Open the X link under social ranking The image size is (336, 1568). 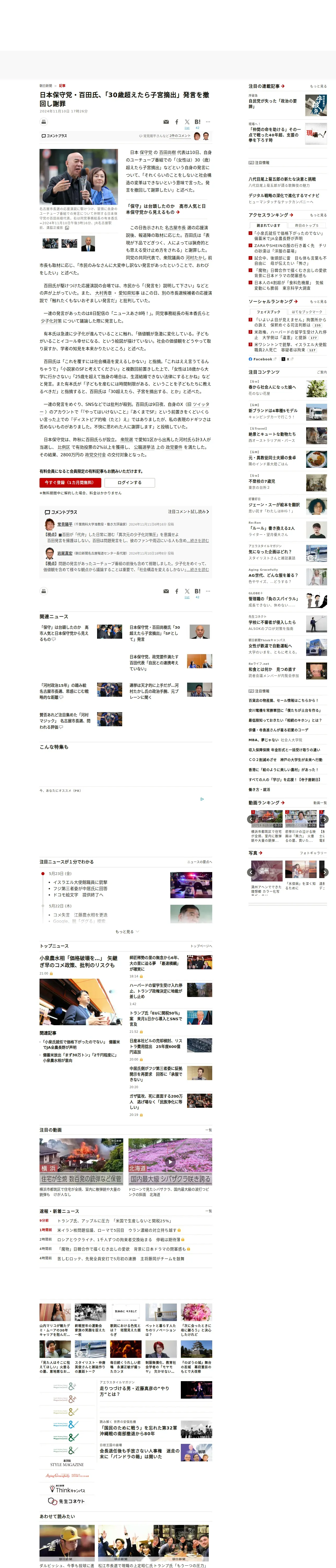[286, 359]
